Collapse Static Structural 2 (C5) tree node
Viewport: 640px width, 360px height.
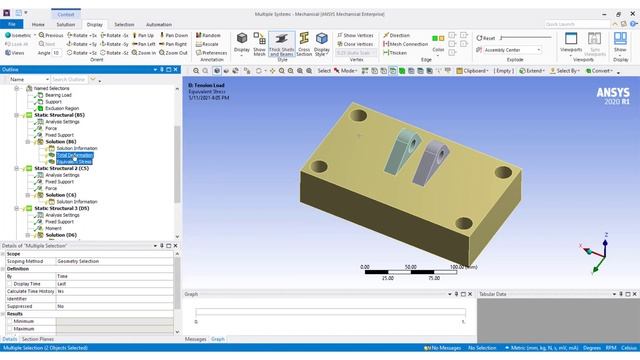pyautogui.click(x=17, y=168)
